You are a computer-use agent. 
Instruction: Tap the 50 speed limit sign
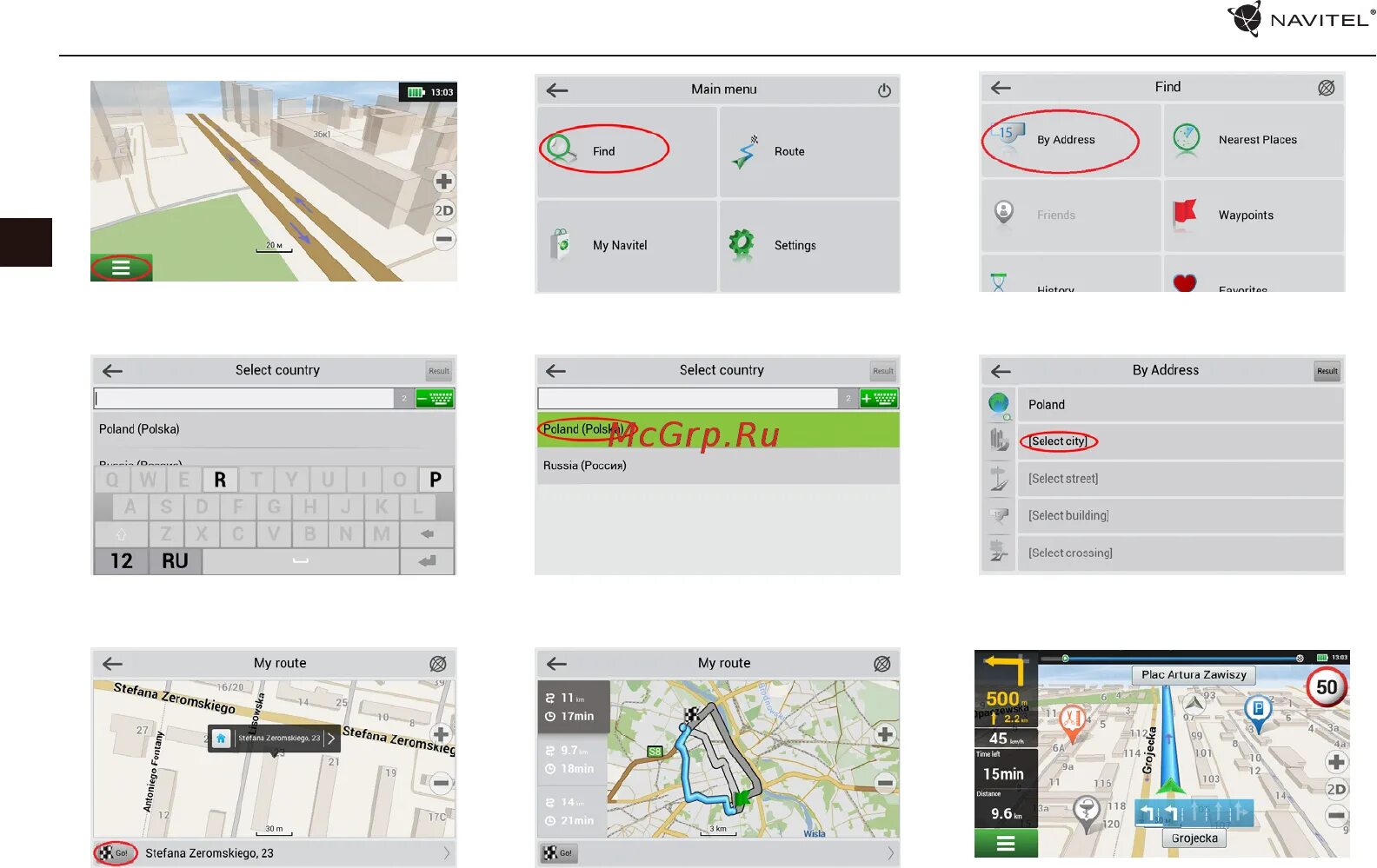click(1327, 687)
